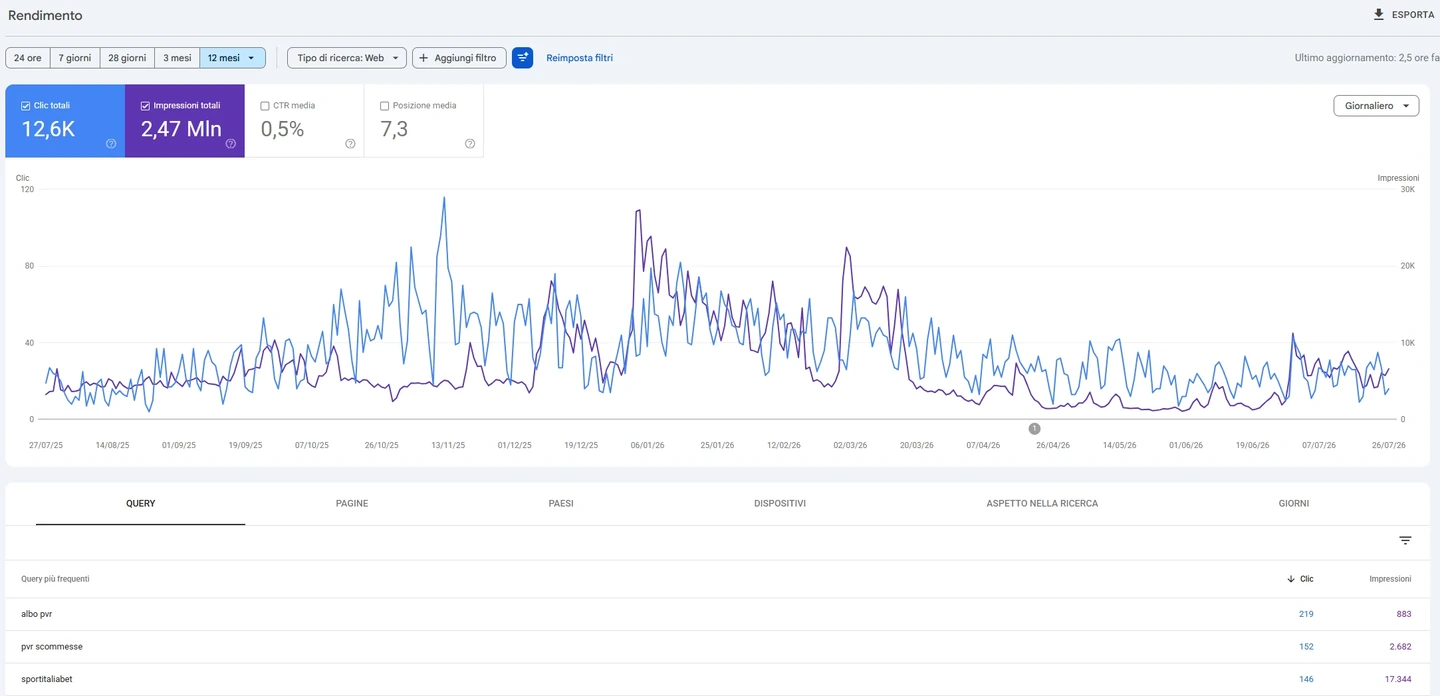The width and height of the screenshot is (1440, 696).
Task: Click the download icon next to ESPORTA
Action: [x=1379, y=15]
